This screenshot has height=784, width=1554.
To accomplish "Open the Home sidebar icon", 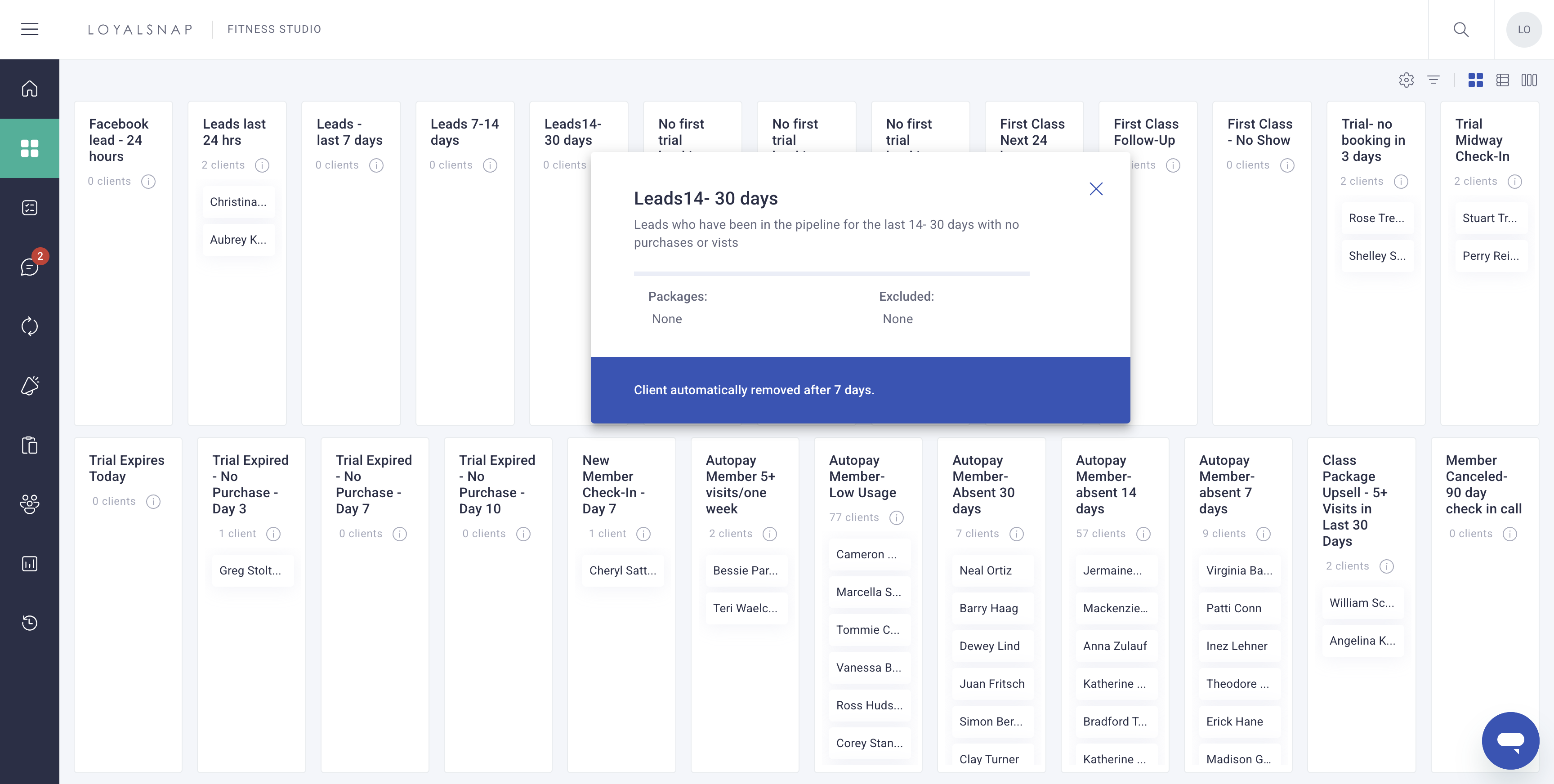I will point(30,89).
